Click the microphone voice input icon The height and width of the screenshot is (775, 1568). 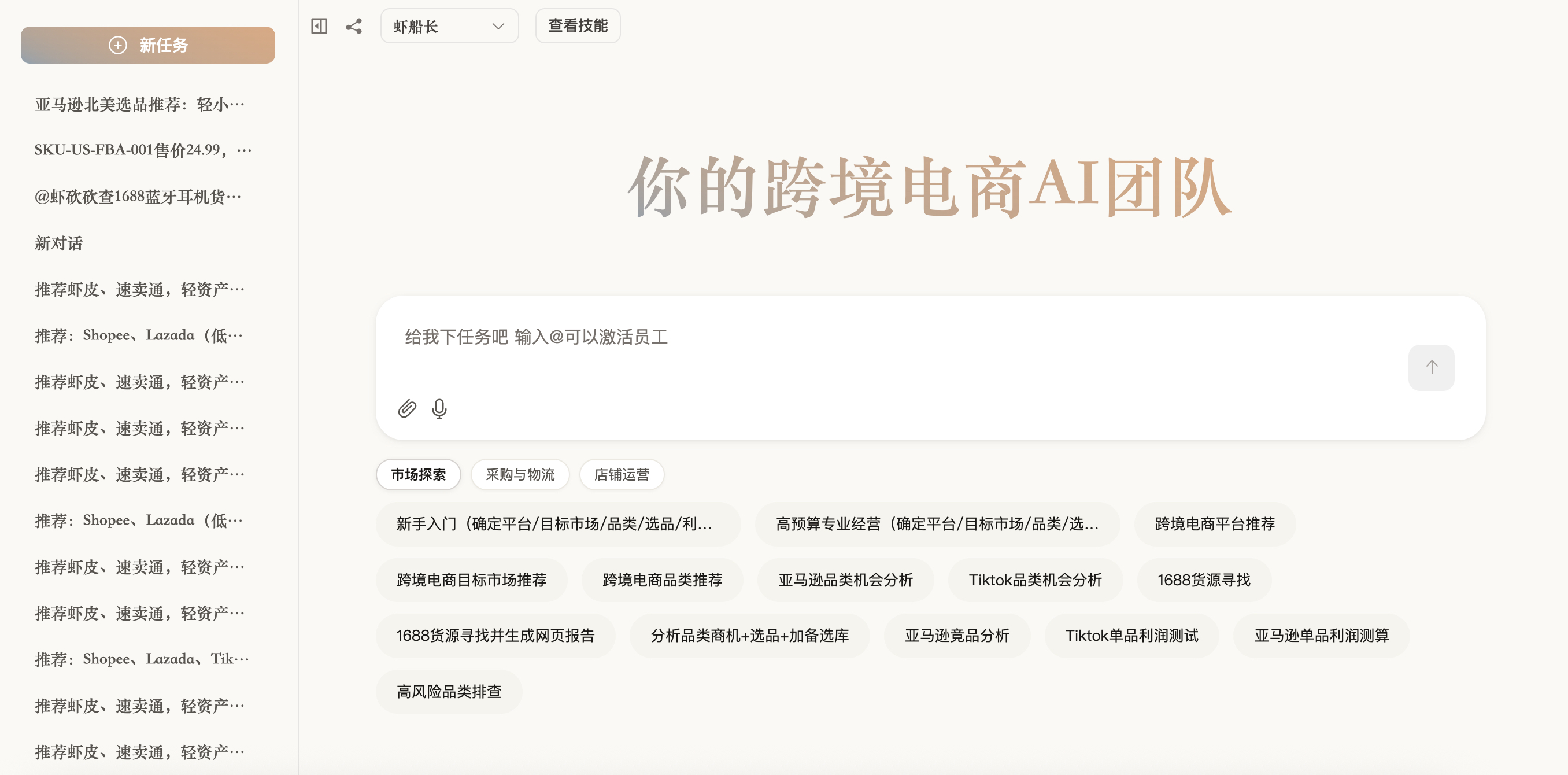coord(439,408)
